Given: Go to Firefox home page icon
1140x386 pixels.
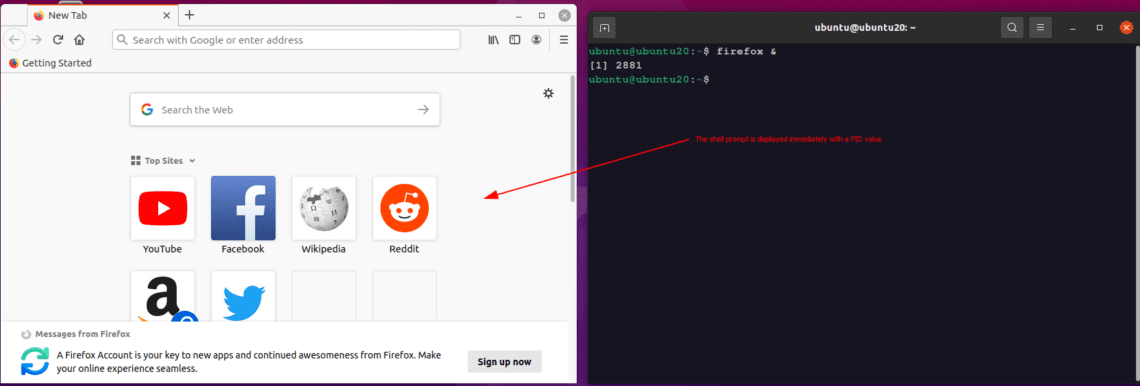Looking at the screenshot, I should tap(79, 40).
